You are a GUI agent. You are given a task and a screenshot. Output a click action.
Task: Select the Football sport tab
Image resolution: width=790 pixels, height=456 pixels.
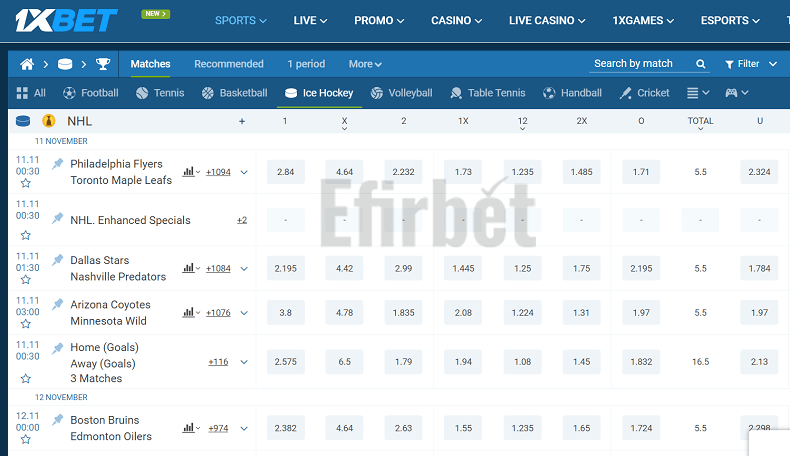pyautogui.click(x=91, y=93)
